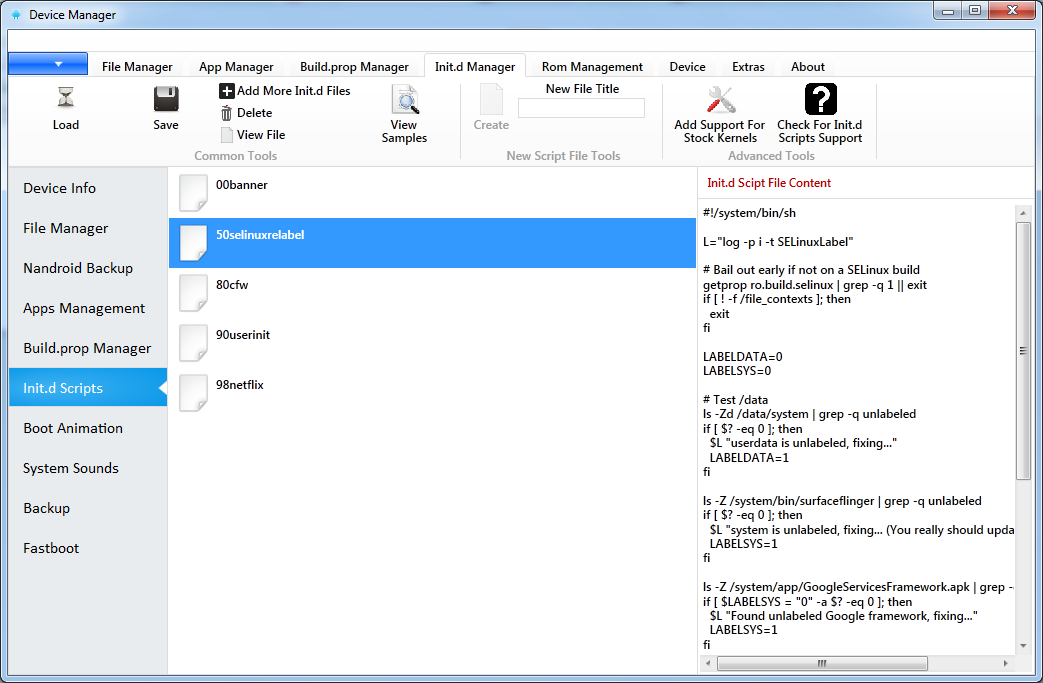Click Add More Init.d Files plus icon
Image resolution: width=1043 pixels, height=683 pixels.
point(227,91)
